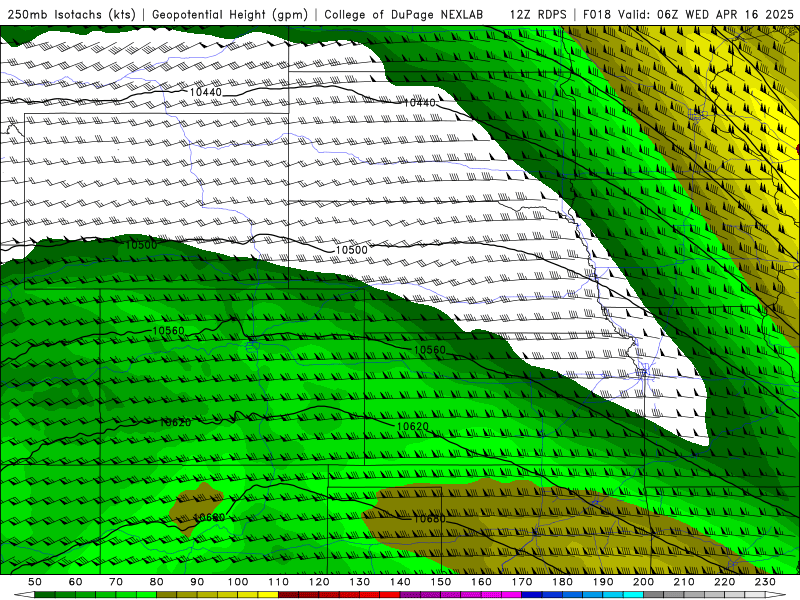Screen dimensions: 800x600
Task: Click the "150" color bar label
Action: point(440,582)
